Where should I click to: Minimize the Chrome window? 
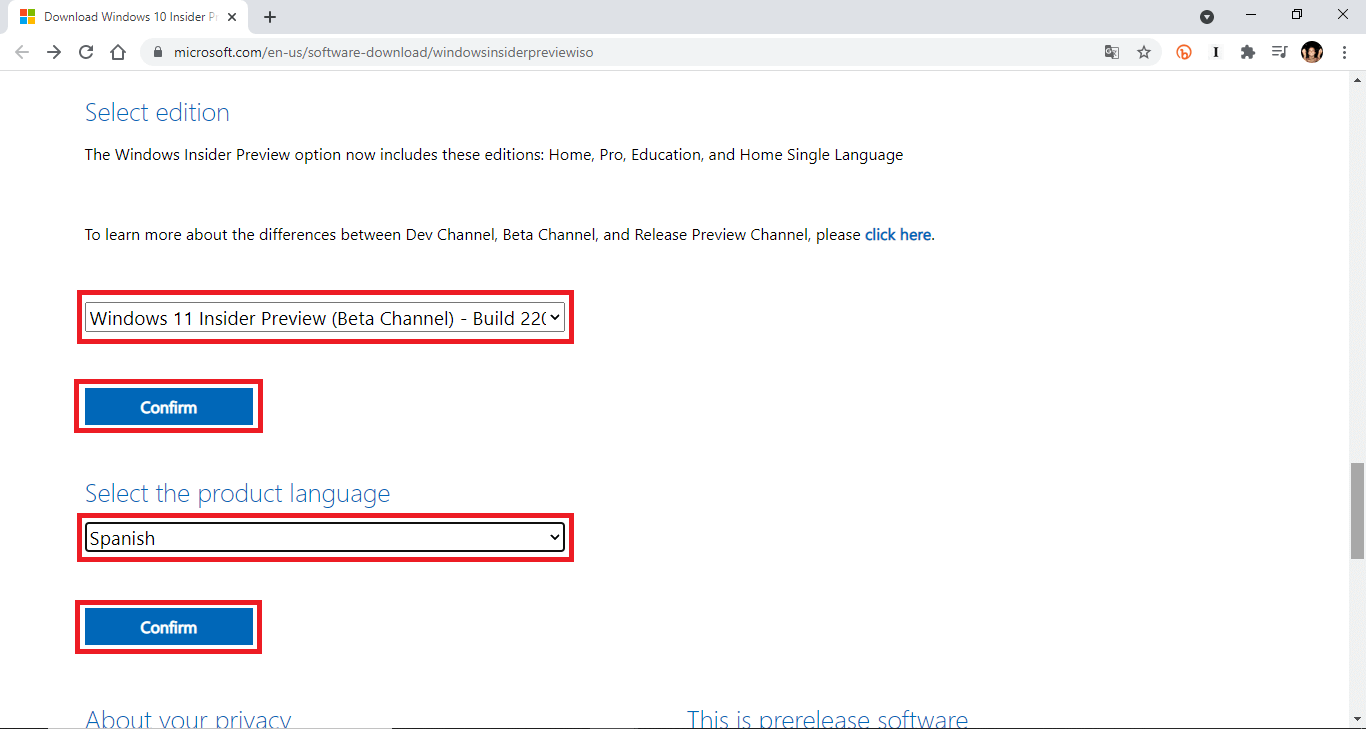(1250, 15)
